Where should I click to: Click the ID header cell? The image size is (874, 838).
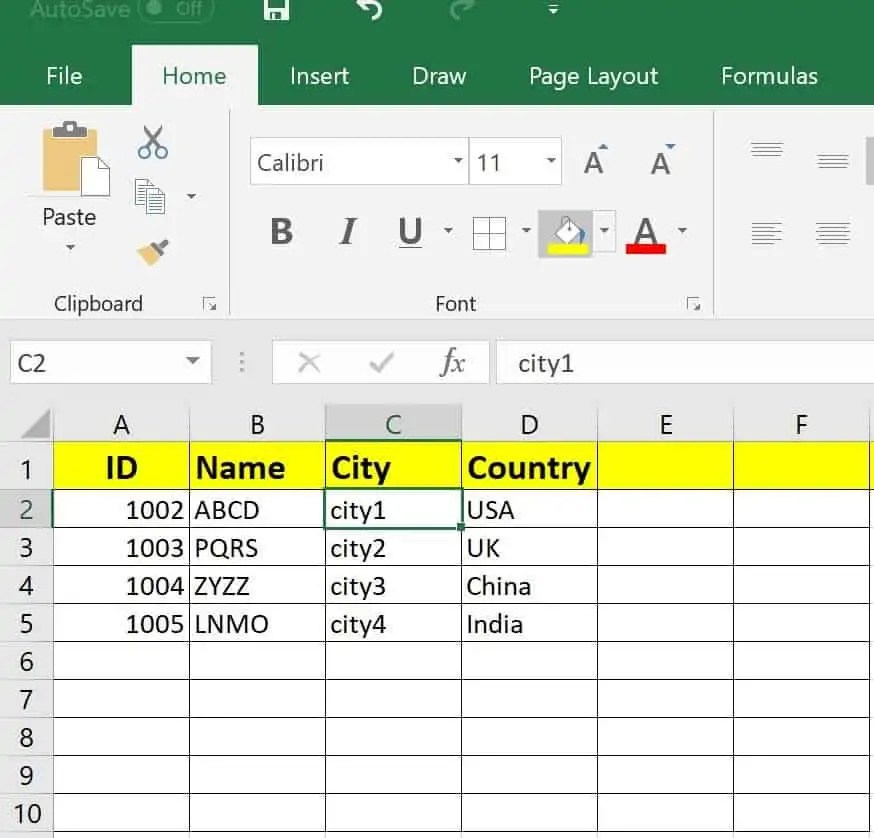tap(122, 467)
